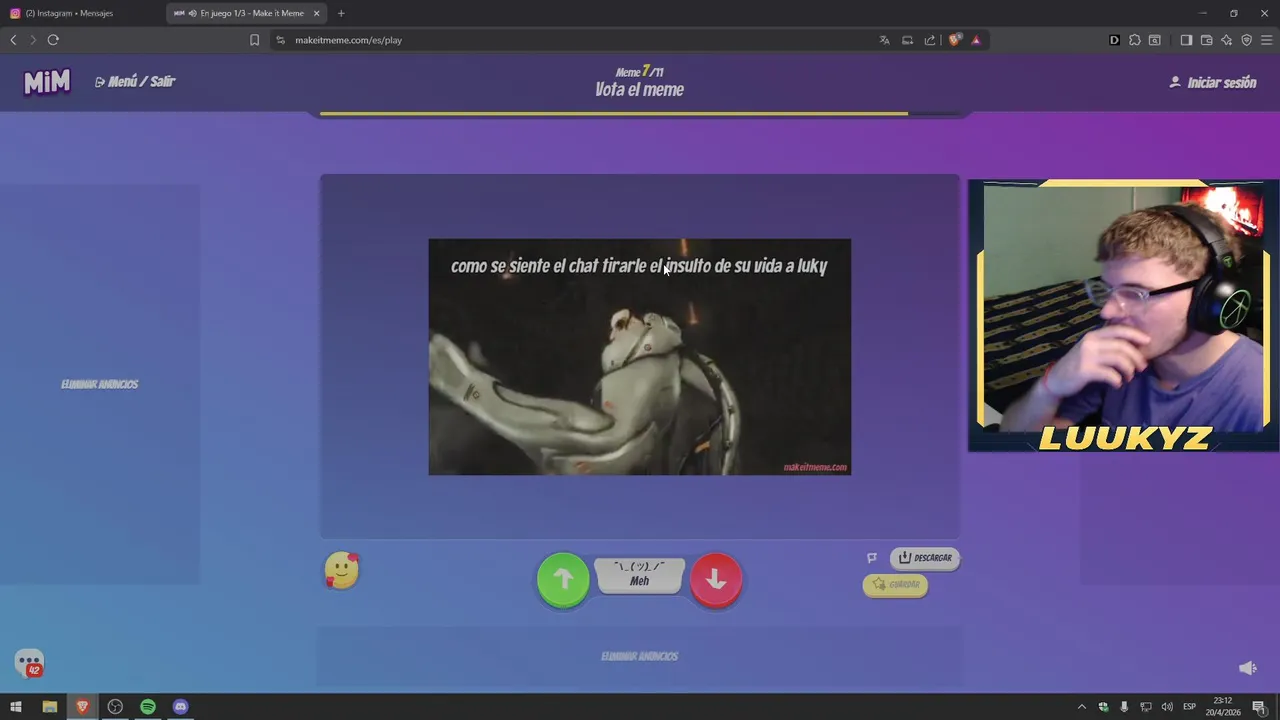Image resolution: width=1280 pixels, height=720 pixels.
Task: Click Brave browser taskbar icon
Action: (x=82, y=707)
